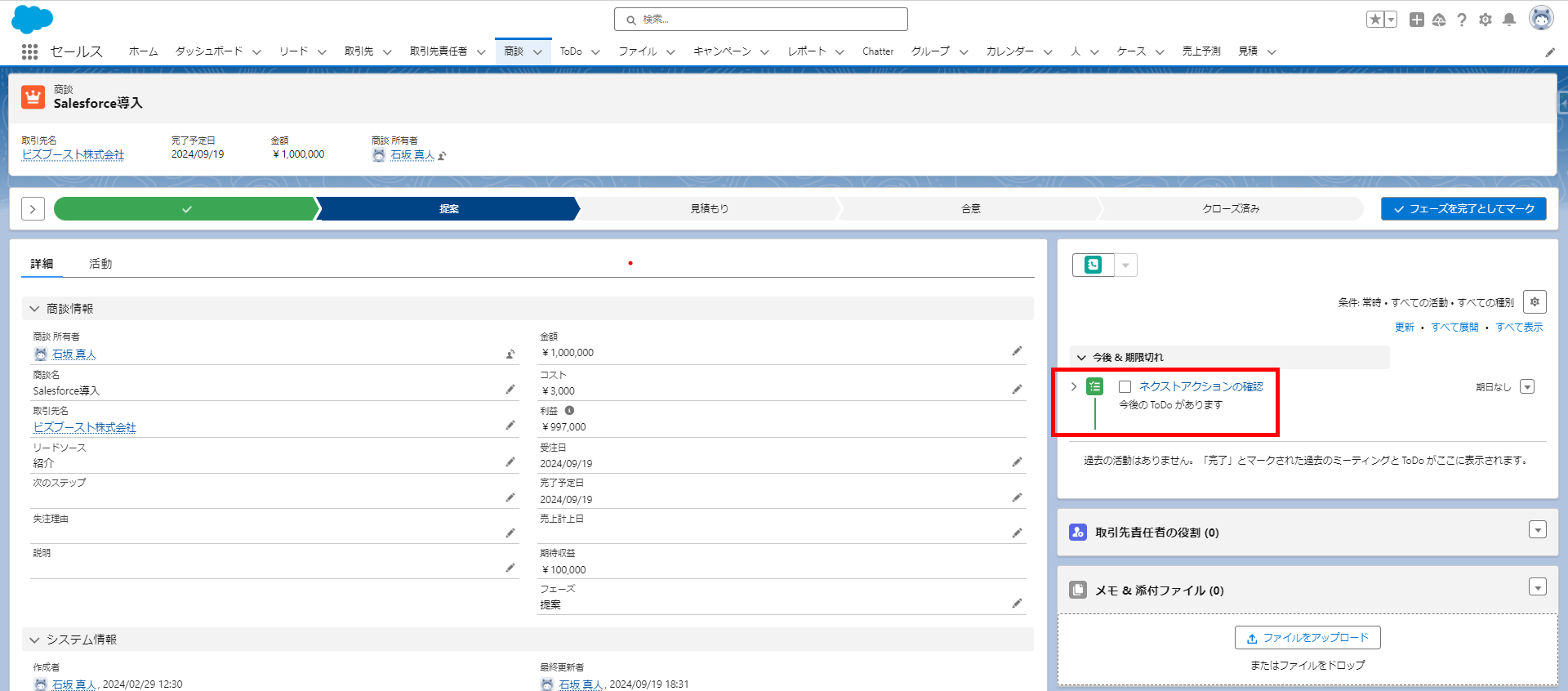Open the Chatter tab
This screenshot has height=691, width=1568.
click(878, 51)
